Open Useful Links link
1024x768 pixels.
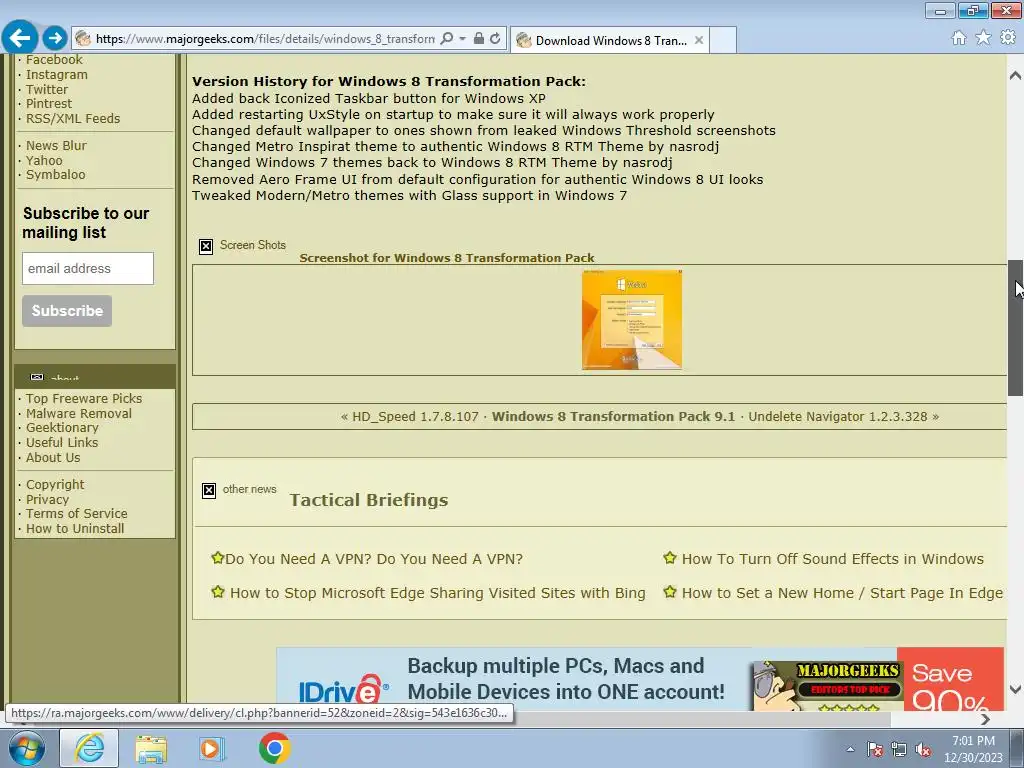coord(62,443)
